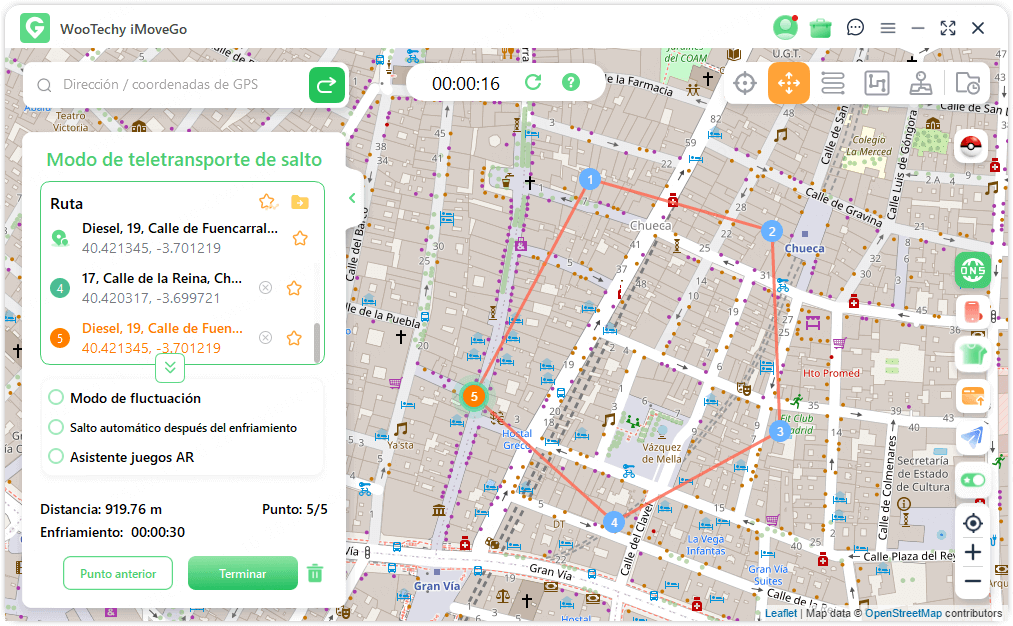1013x626 pixels.
Task: Click the green Terminar button
Action: tap(243, 574)
